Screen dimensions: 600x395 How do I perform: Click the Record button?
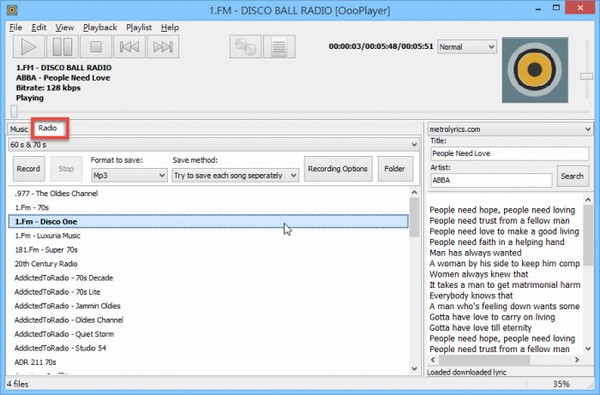pos(29,169)
